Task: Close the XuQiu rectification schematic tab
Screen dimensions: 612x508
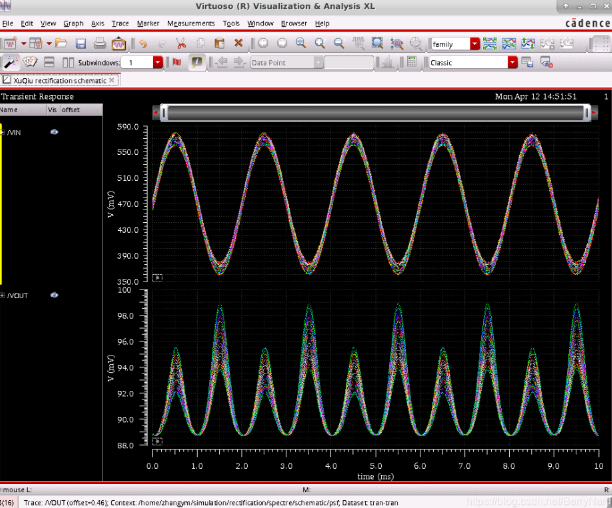Action: point(111,79)
